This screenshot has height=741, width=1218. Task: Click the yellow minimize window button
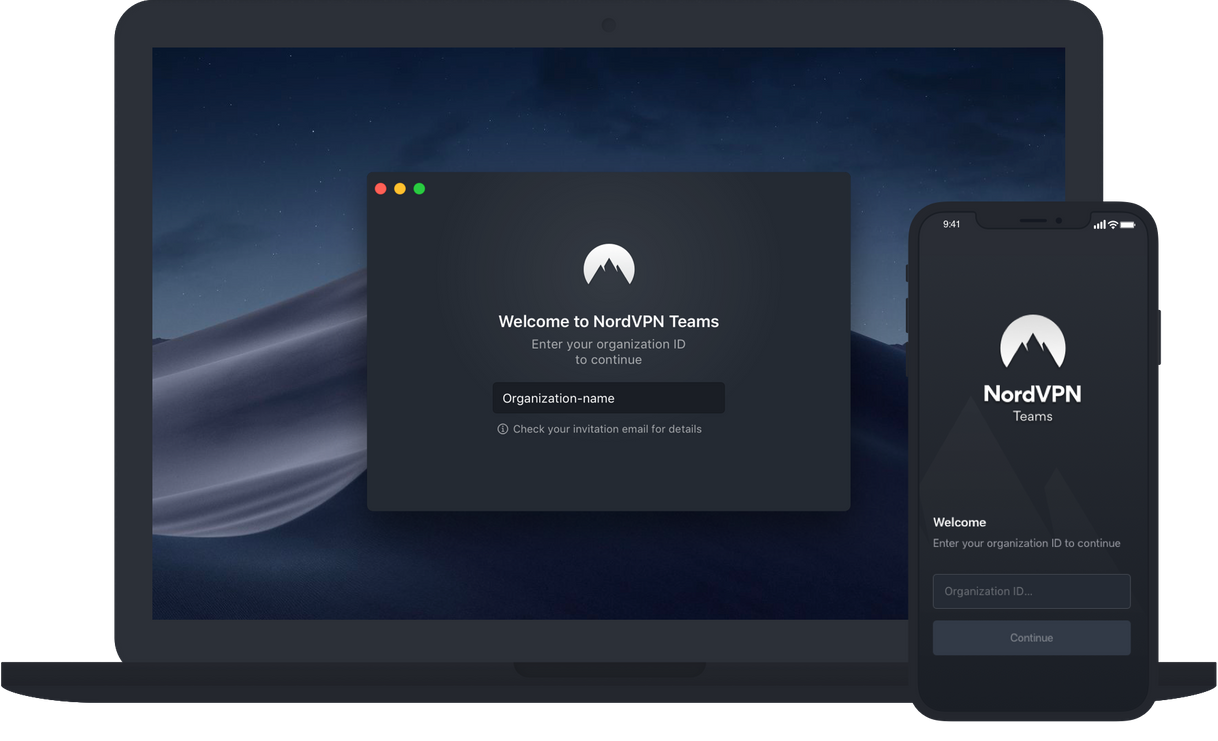click(400, 189)
